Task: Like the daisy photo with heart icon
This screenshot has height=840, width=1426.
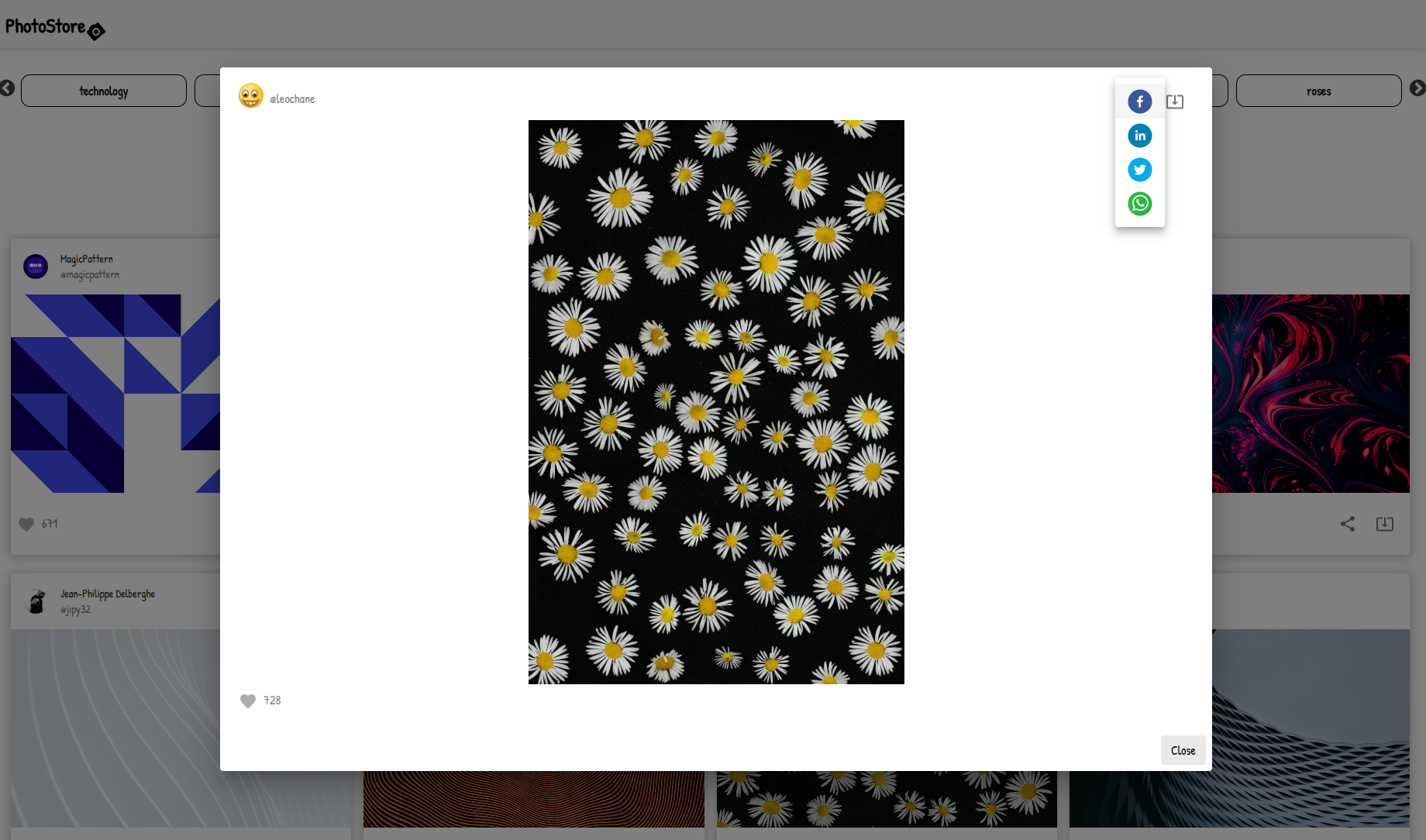Action: pos(248,701)
